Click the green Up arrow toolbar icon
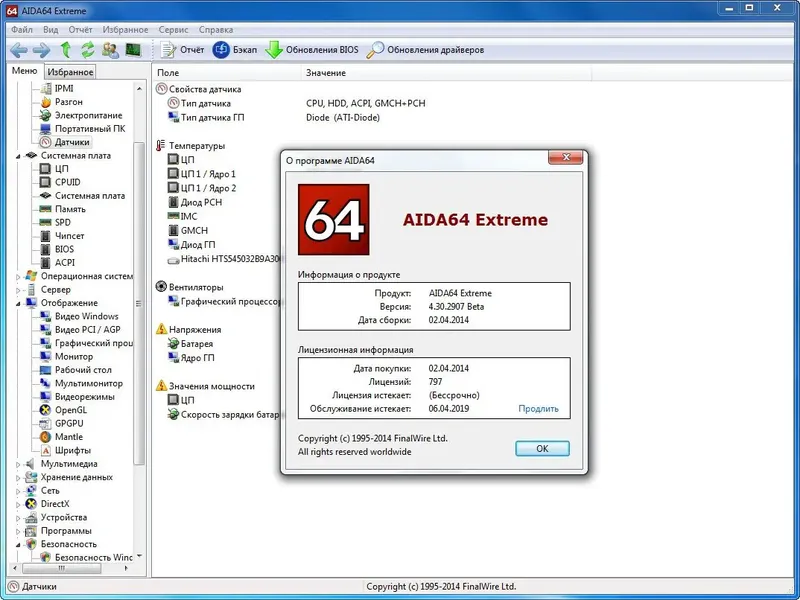The width and height of the screenshot is (800, 600). pos(65,50)
